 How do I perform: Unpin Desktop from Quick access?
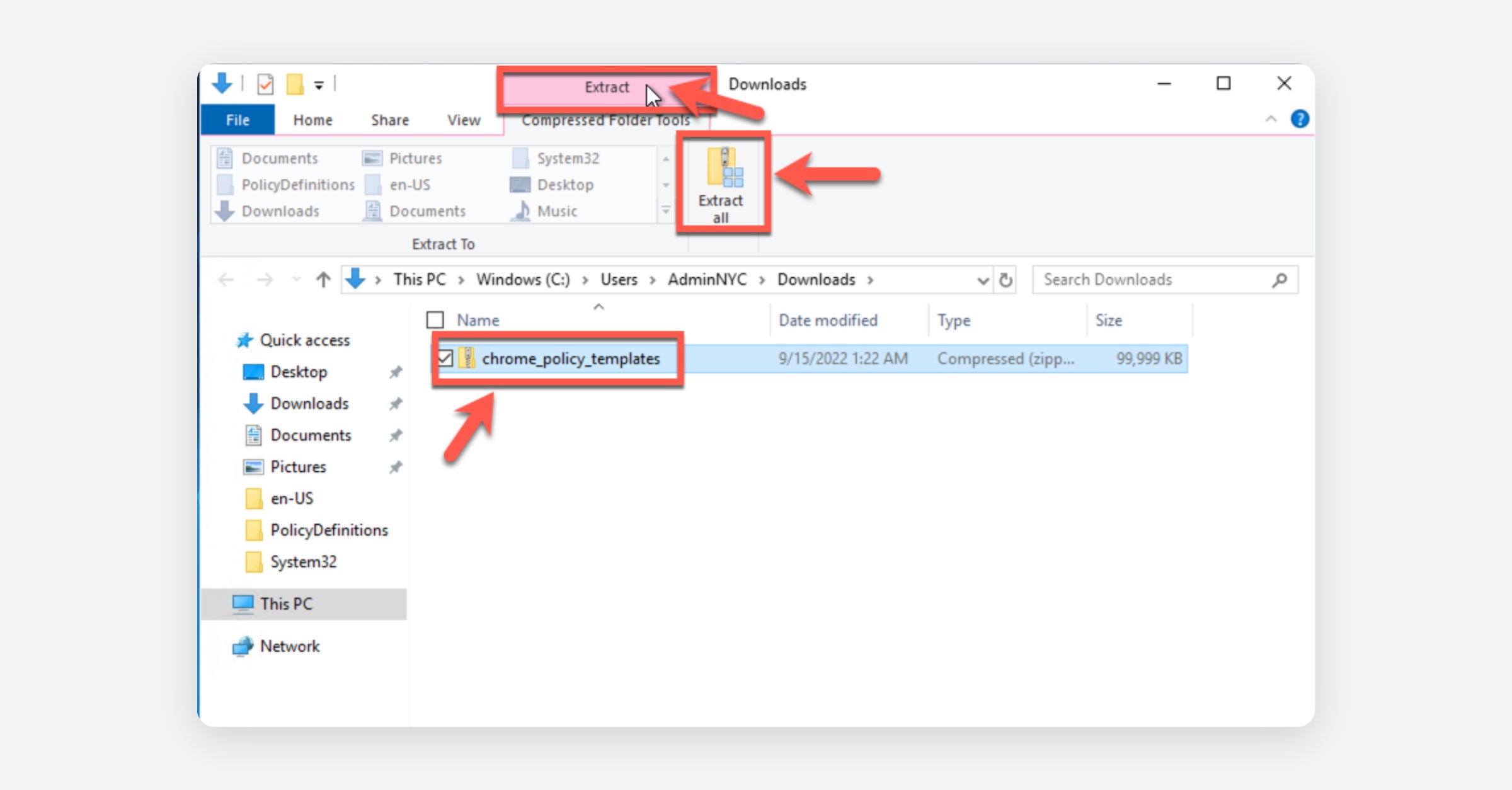click(395, 372)
